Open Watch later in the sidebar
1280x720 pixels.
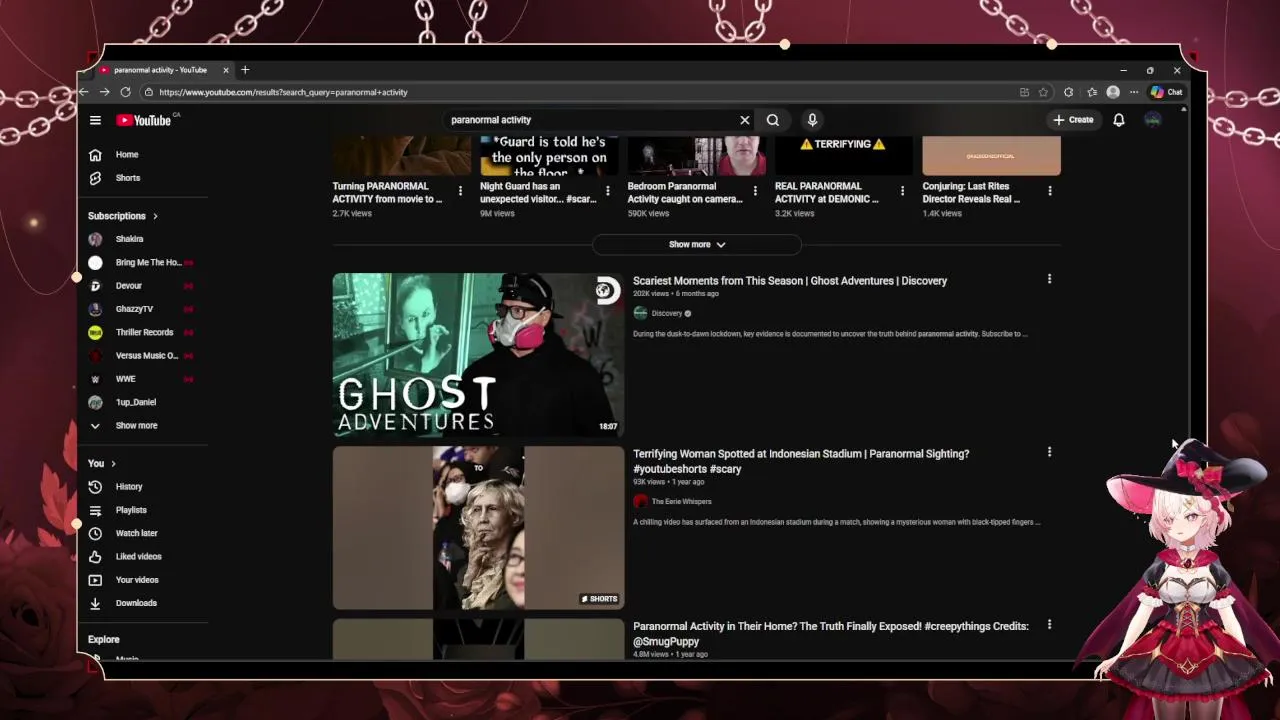point(136,533)
